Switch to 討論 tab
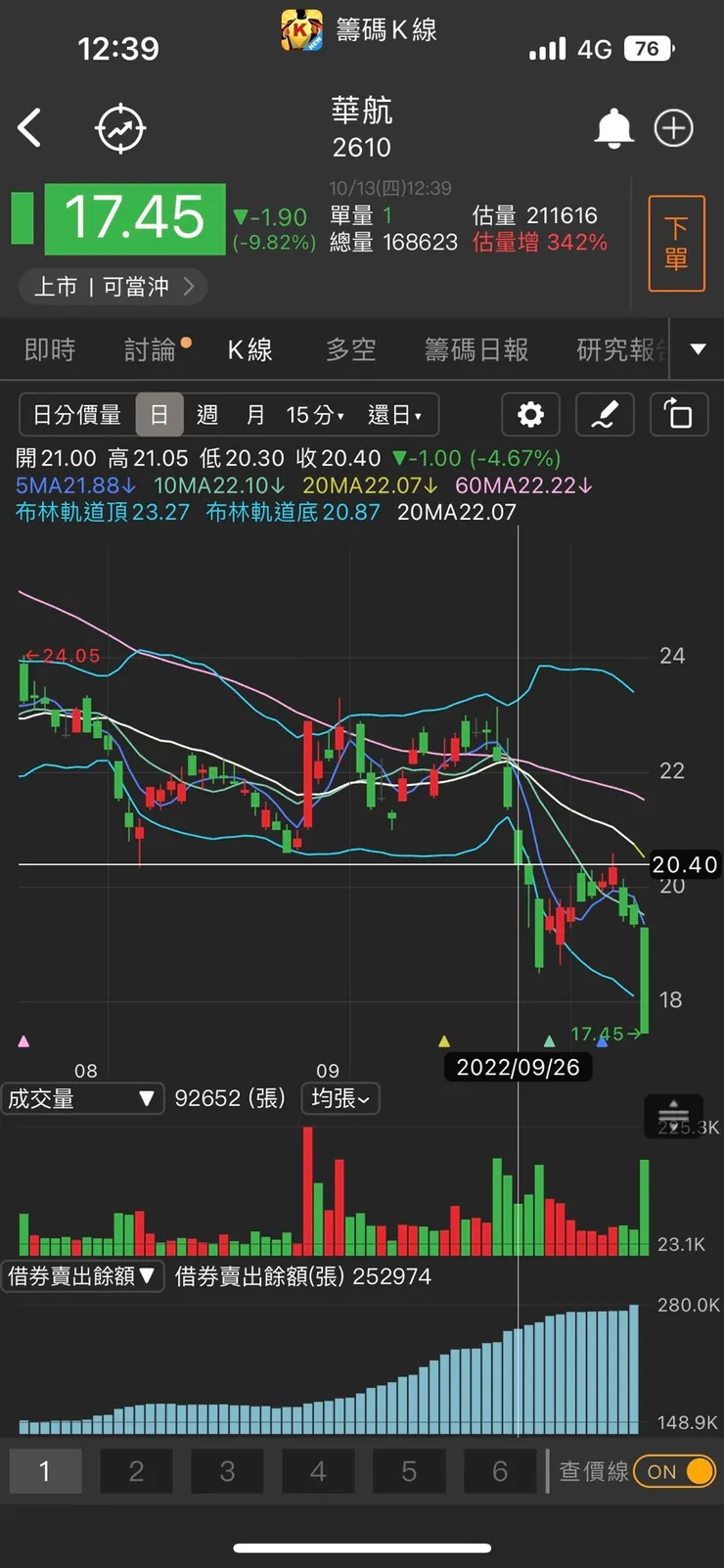 click(150, 349)
